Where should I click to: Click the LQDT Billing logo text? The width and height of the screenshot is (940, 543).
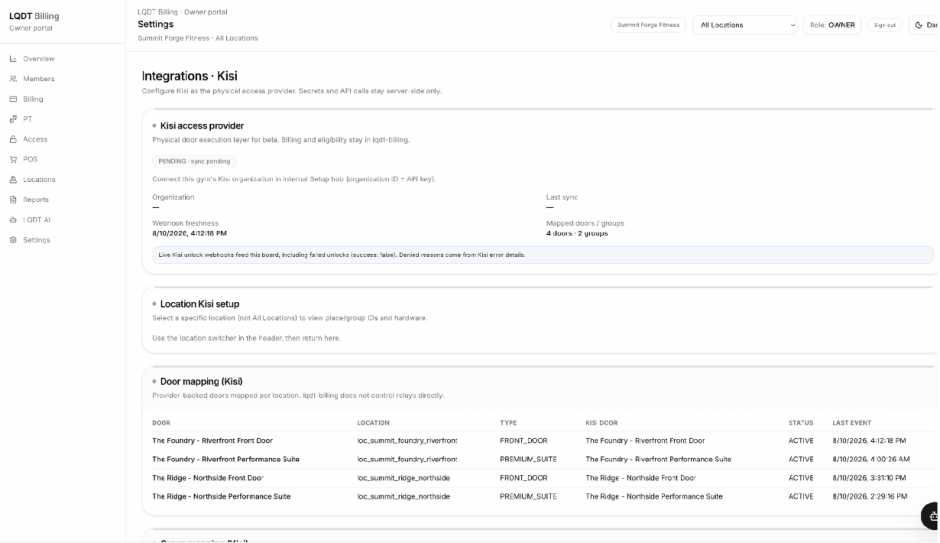(x=34, y=16)
